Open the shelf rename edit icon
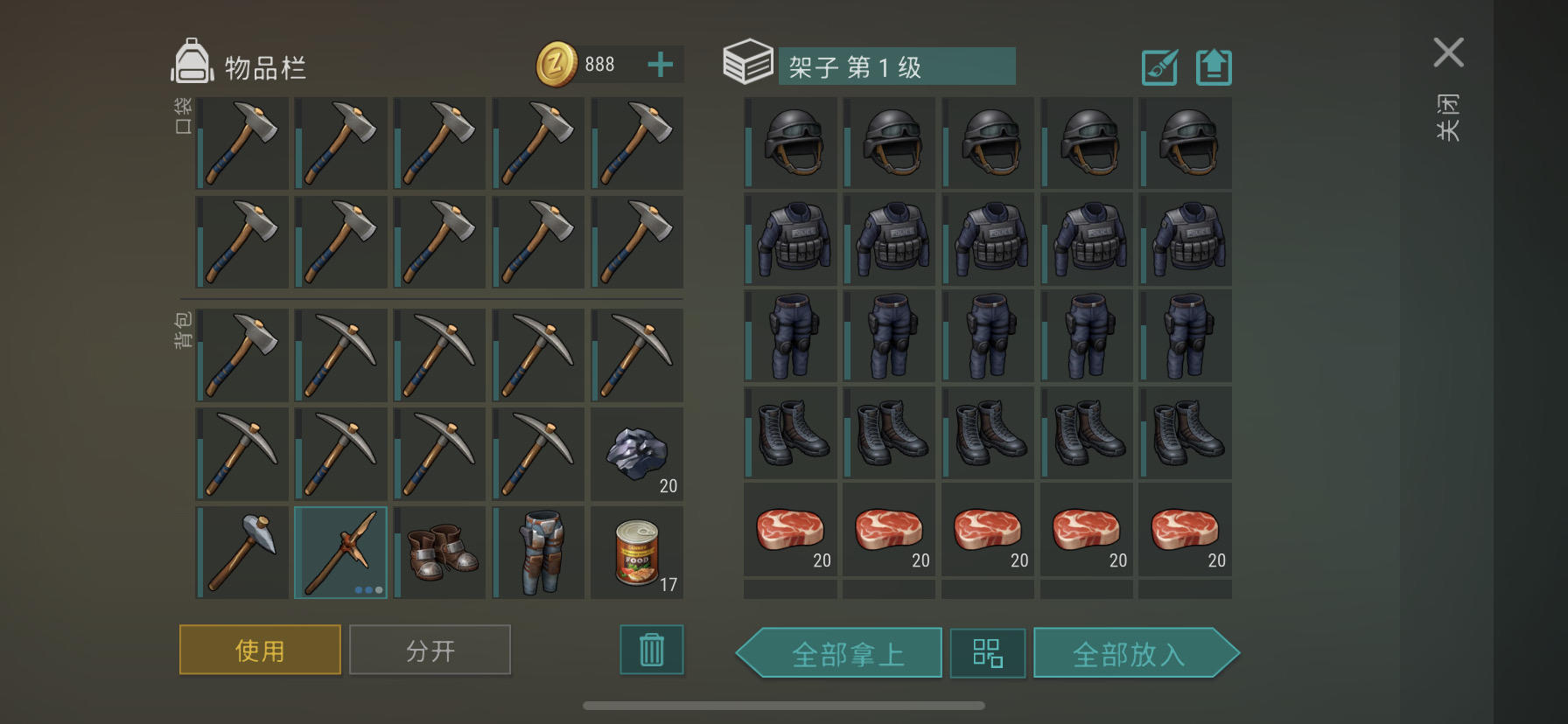Viewport: 1568px width, 724px height. point(1160,66)
